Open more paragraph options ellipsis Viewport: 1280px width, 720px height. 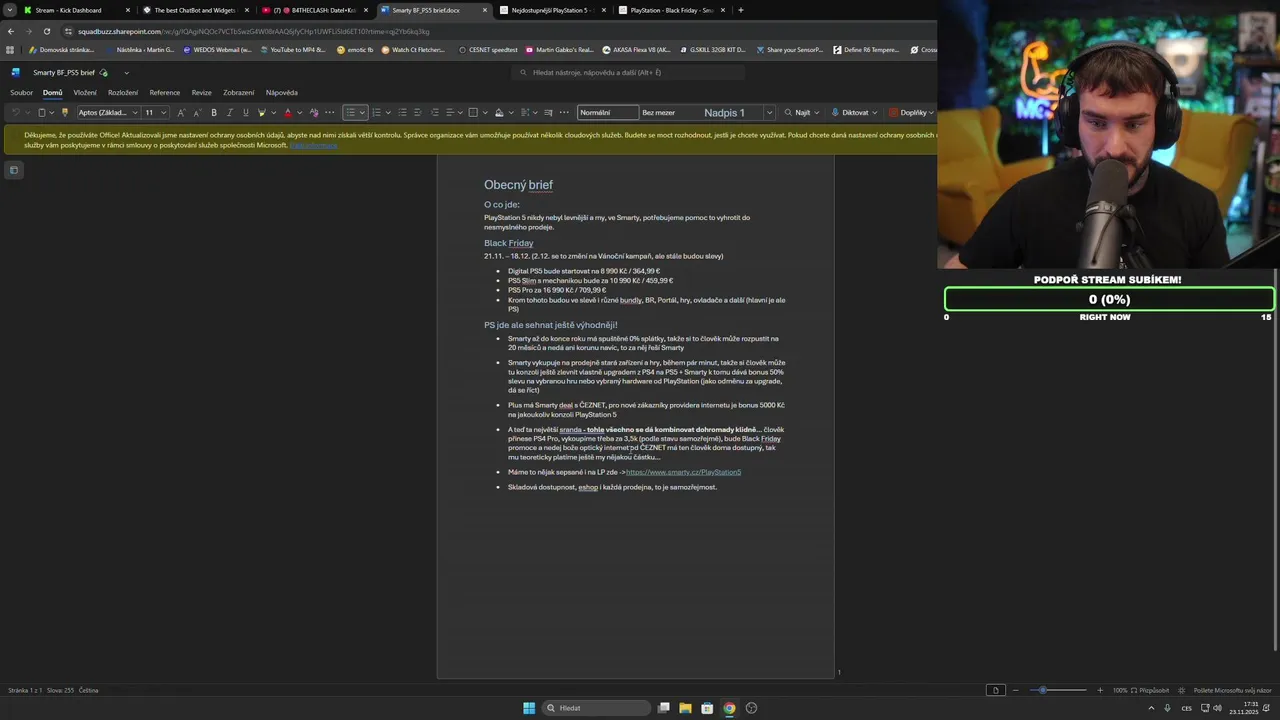(x=564, y=112)
